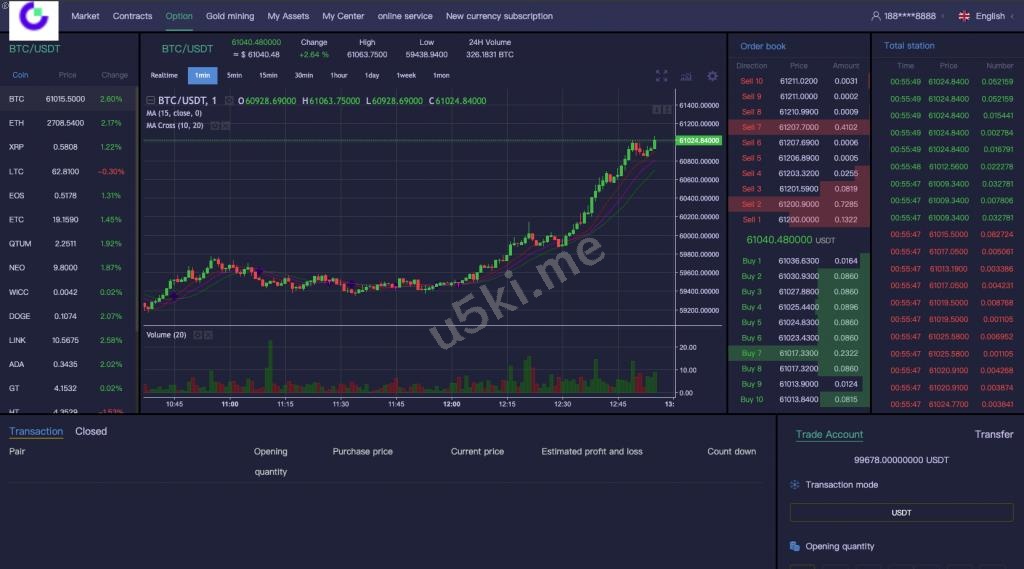Open the USDT transaction mode selector
The height and width of the screenshot is (569, 1024).
[x=901, y=513]
